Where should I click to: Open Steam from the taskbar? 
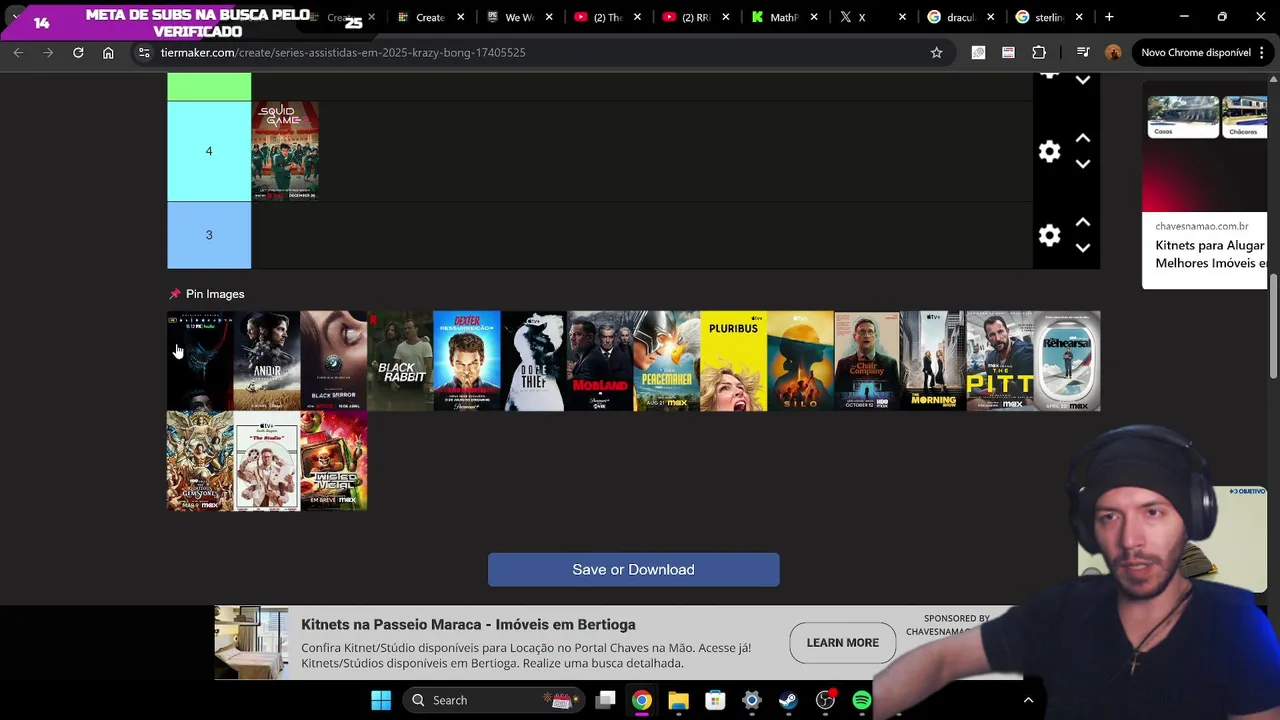coord(788,700)
